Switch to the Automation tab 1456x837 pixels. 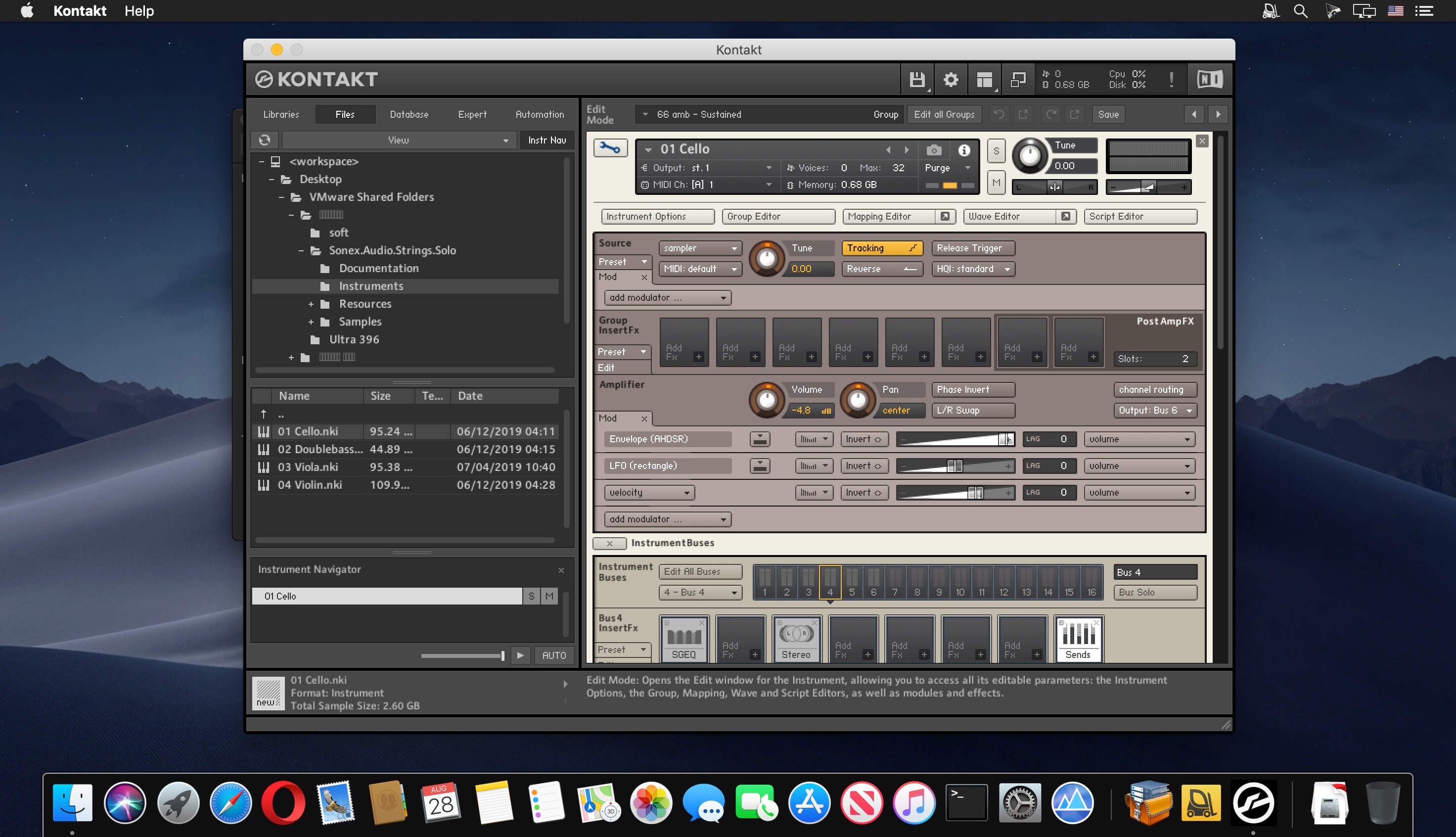tap(540, 114)
